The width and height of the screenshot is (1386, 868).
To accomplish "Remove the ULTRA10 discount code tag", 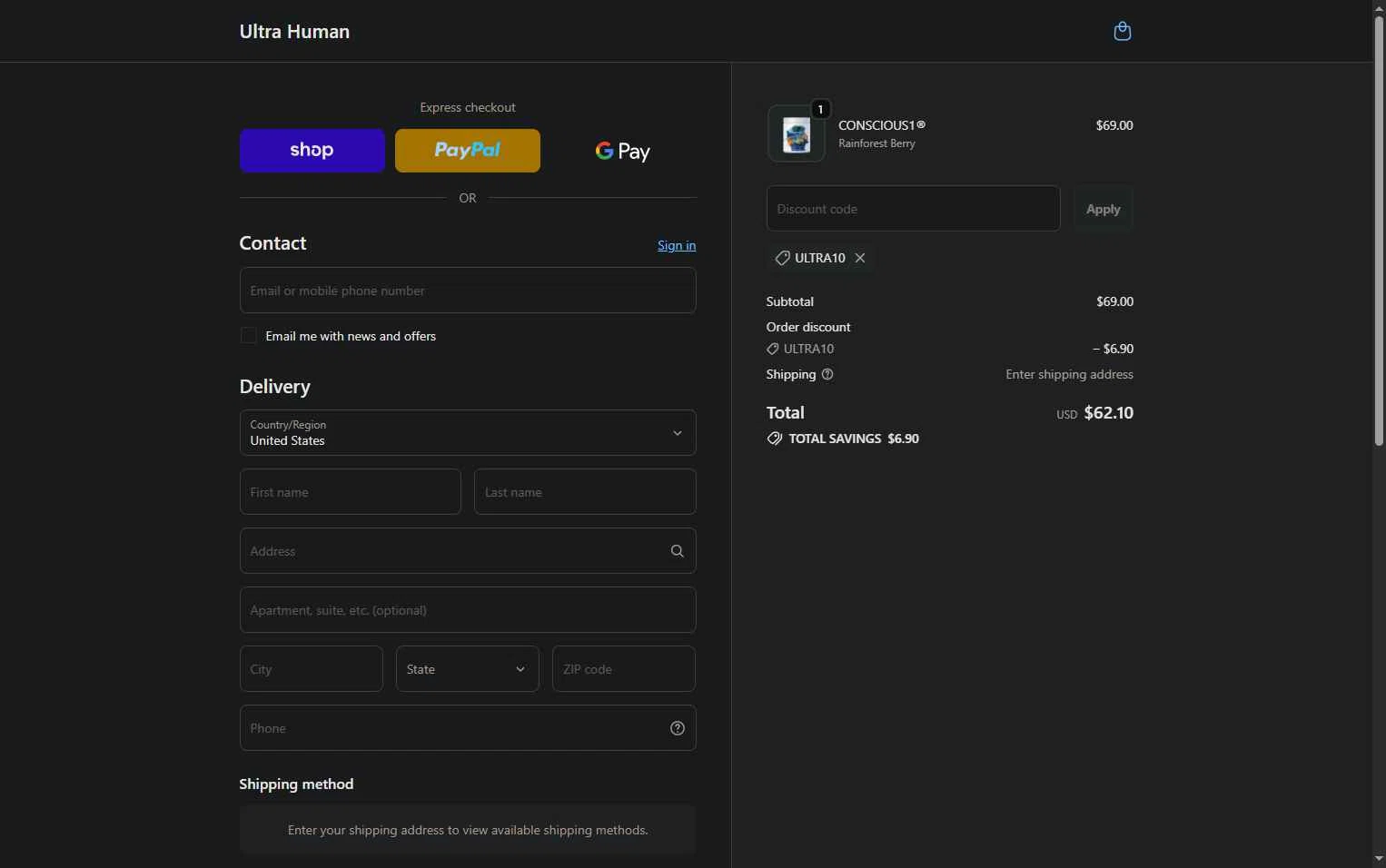I will click(x=860, y=258).
